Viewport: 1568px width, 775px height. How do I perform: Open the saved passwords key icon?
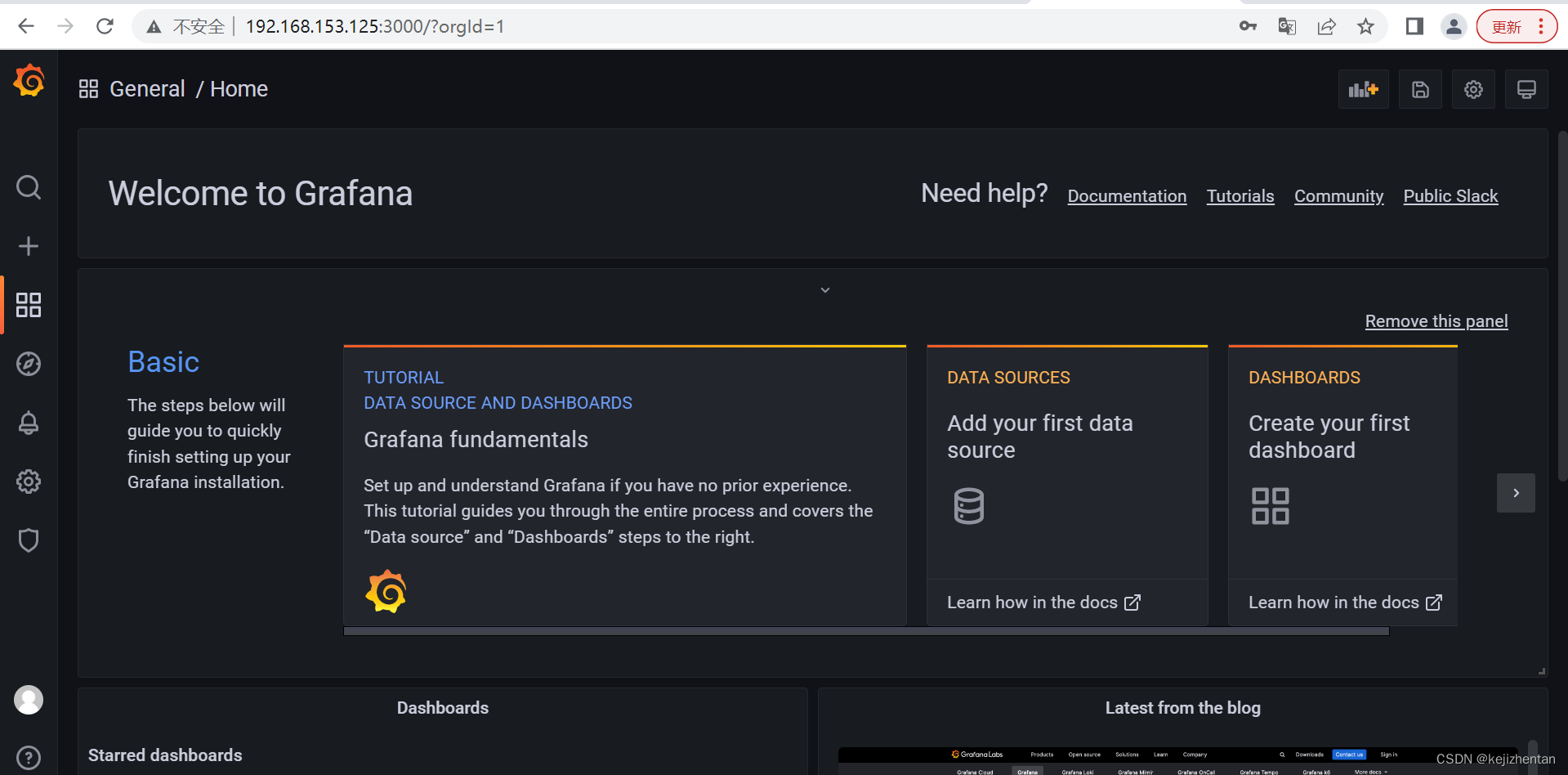pyautogui.click(x=1248, y=26)
